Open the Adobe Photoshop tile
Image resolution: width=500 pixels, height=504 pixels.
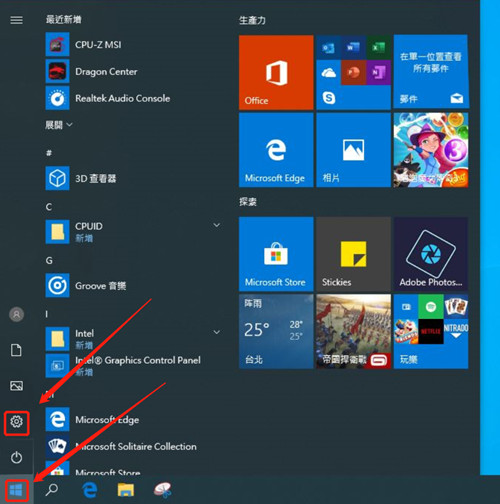[x=431, y=254]
